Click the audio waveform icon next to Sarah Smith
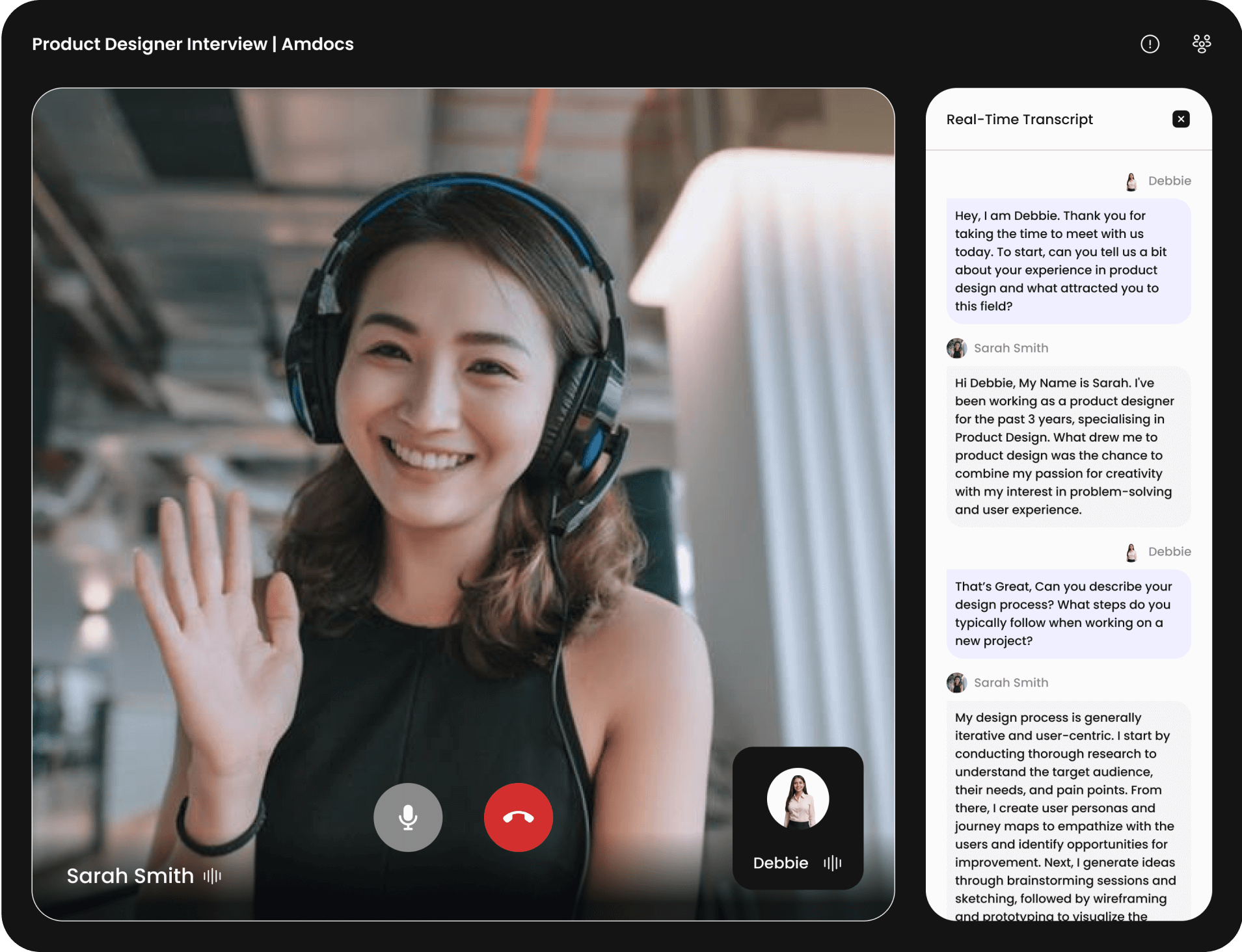1242x952 pixels. 212,876
